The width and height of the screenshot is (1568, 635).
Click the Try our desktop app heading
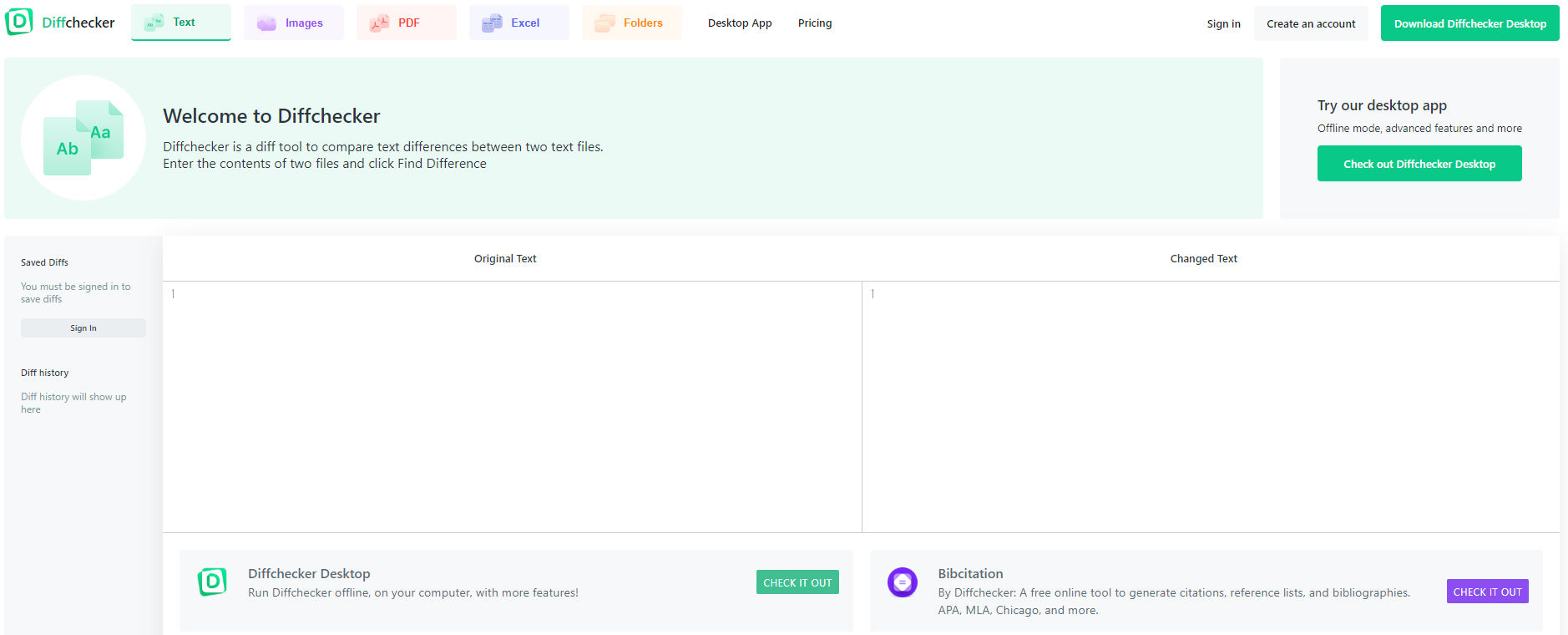pos(1382,105)
